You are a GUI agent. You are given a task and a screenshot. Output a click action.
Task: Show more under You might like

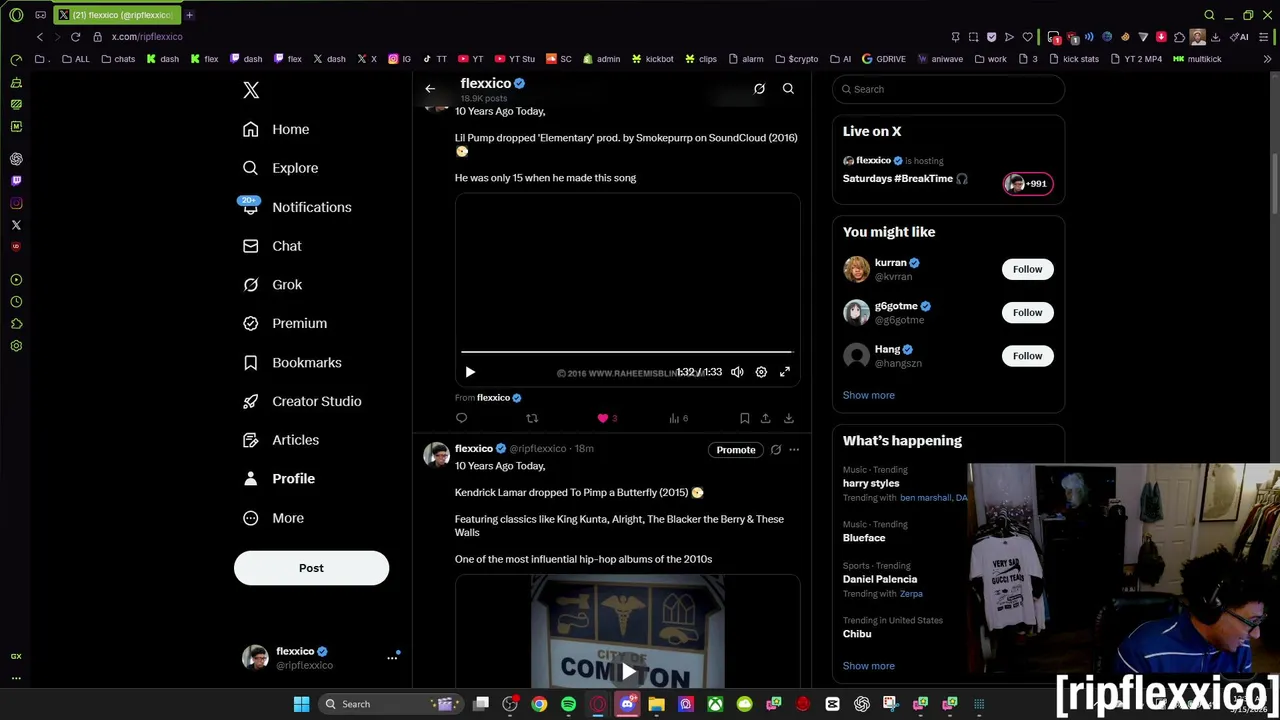(868, 395)
